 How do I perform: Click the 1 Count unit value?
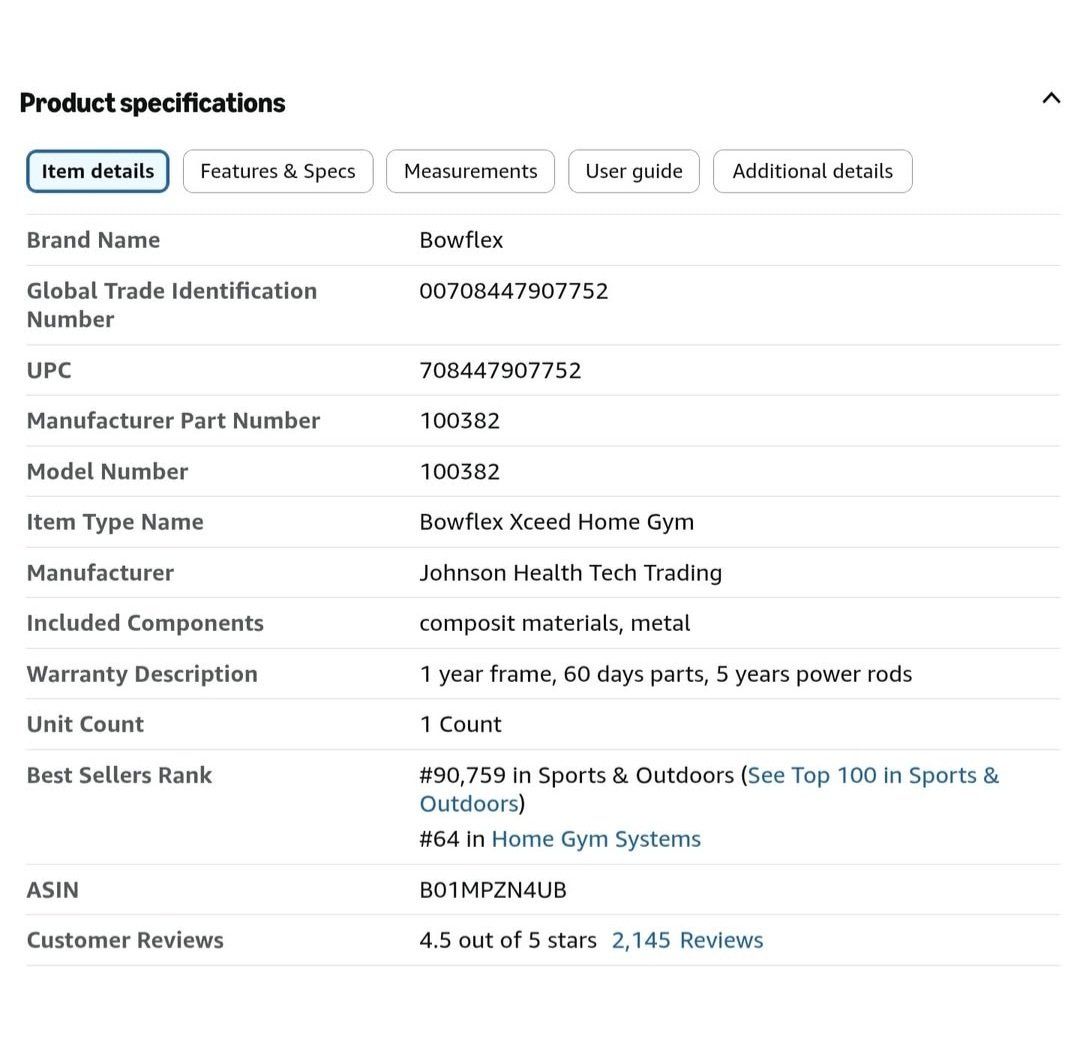[x=460, y=724]
